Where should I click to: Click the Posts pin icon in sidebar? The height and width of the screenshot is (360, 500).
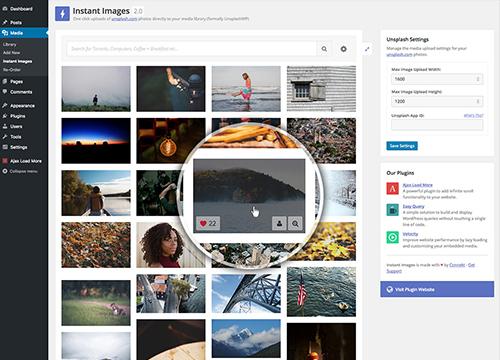pyautogui.click(x=5, y=22)
